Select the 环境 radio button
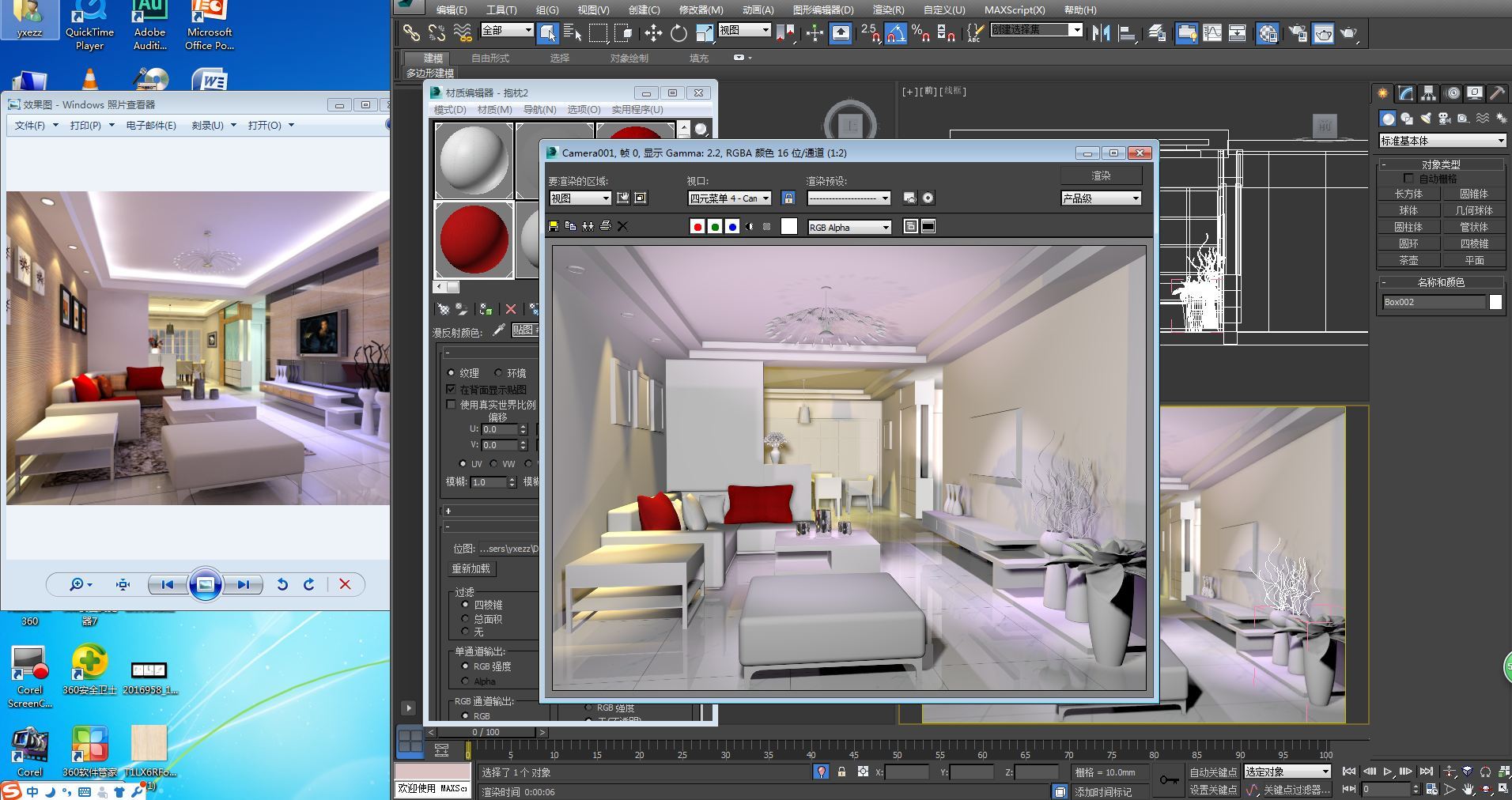The height and width of the screenshot is (800, 1512). point(498,373)
